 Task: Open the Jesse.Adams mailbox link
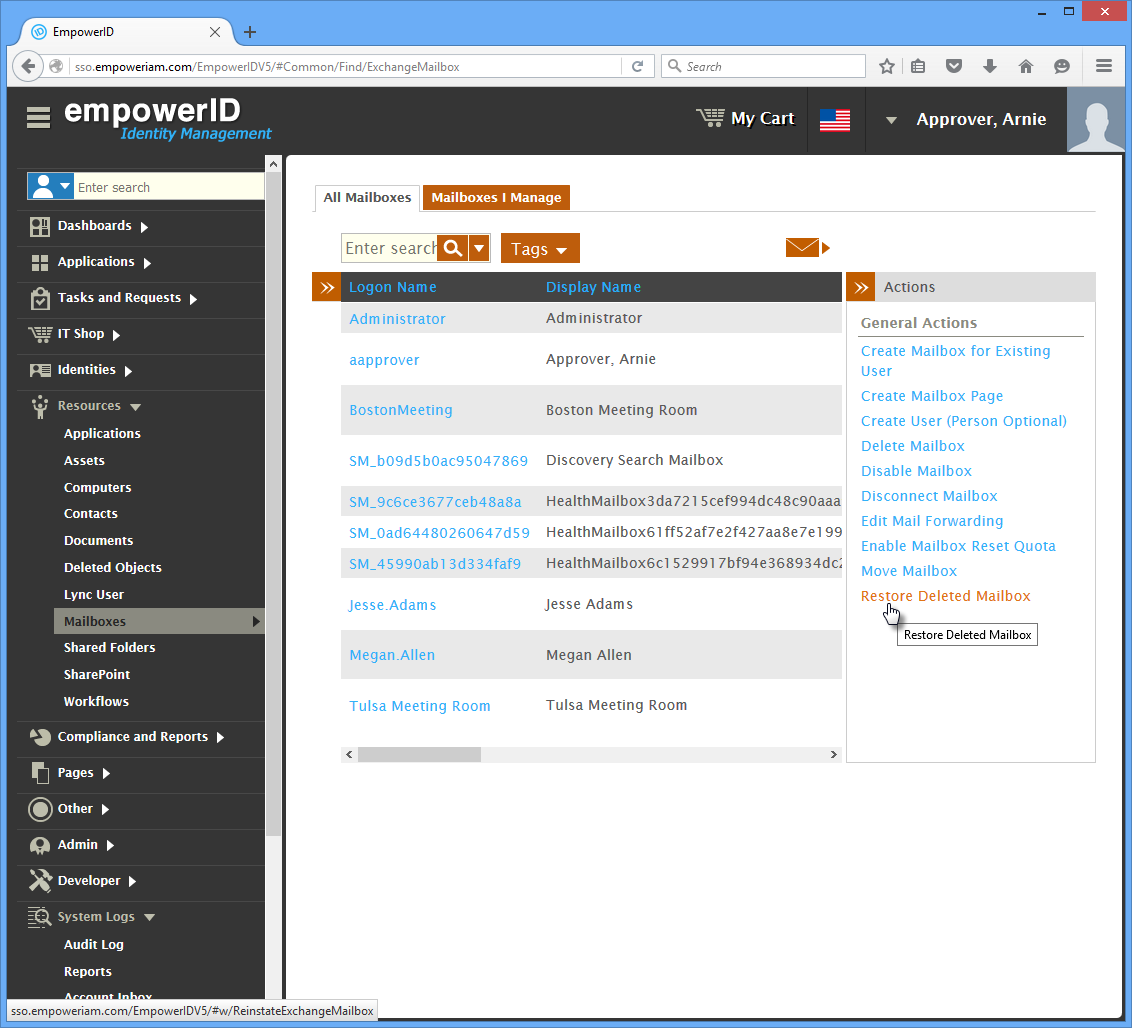click(x=392, y=605)
